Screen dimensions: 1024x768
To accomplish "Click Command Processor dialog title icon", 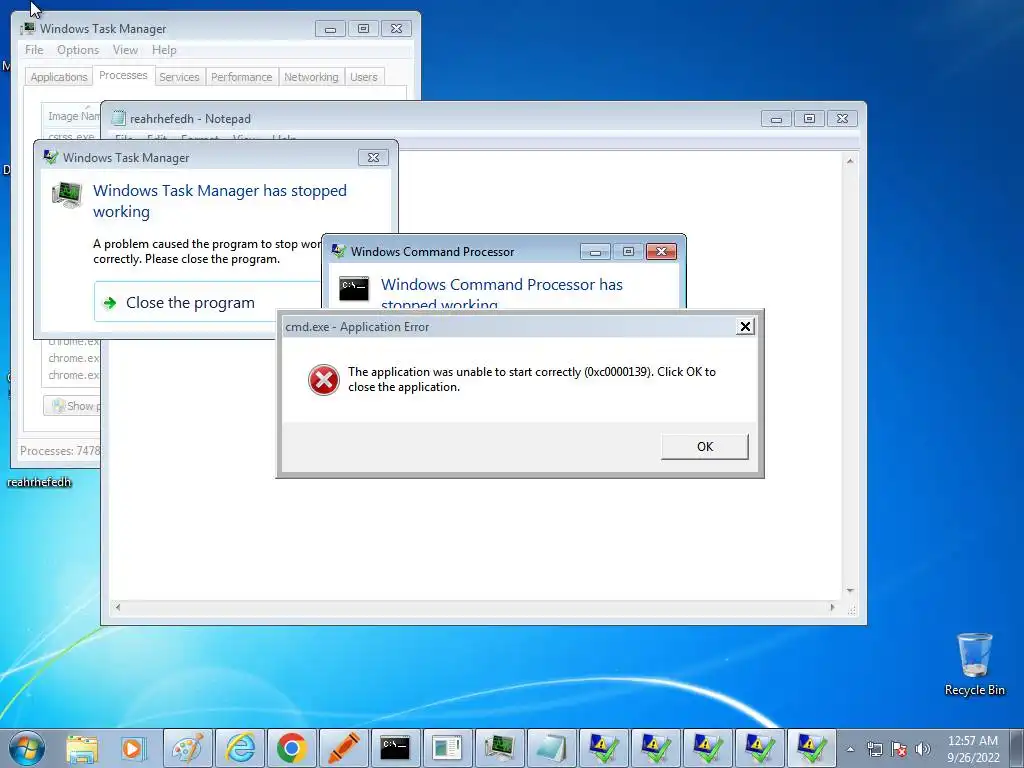I will pos(338,251).
